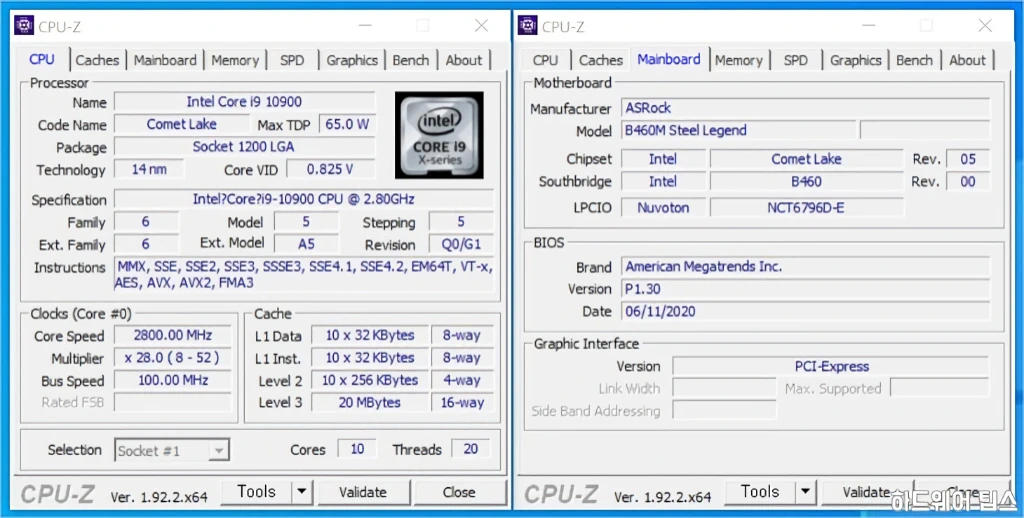Click Ext. Model value A5
This screenshot has height=518, width=1024.
(306, 244)
